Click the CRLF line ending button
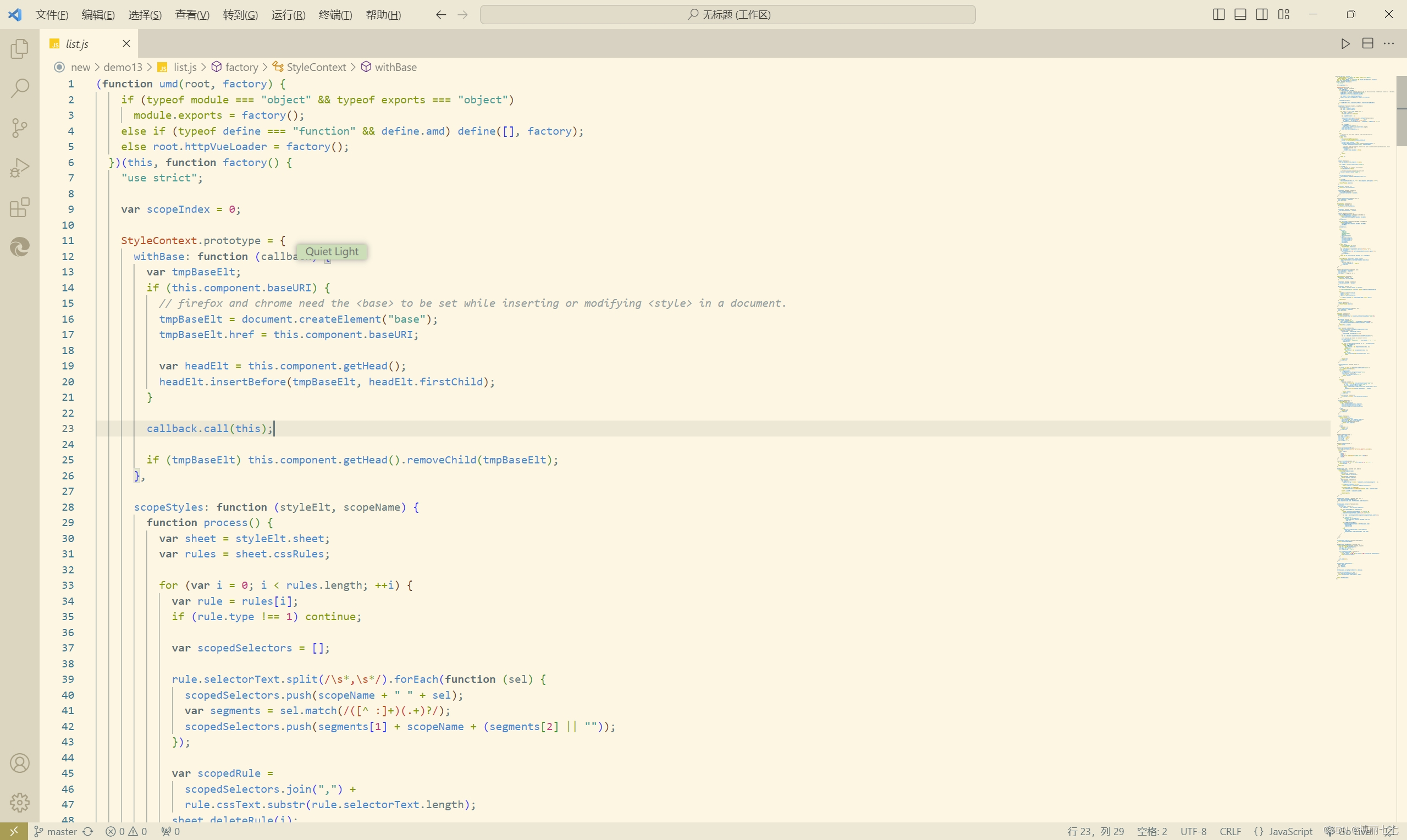The height and width of the screenshot is (840, 1407). 1230,831
